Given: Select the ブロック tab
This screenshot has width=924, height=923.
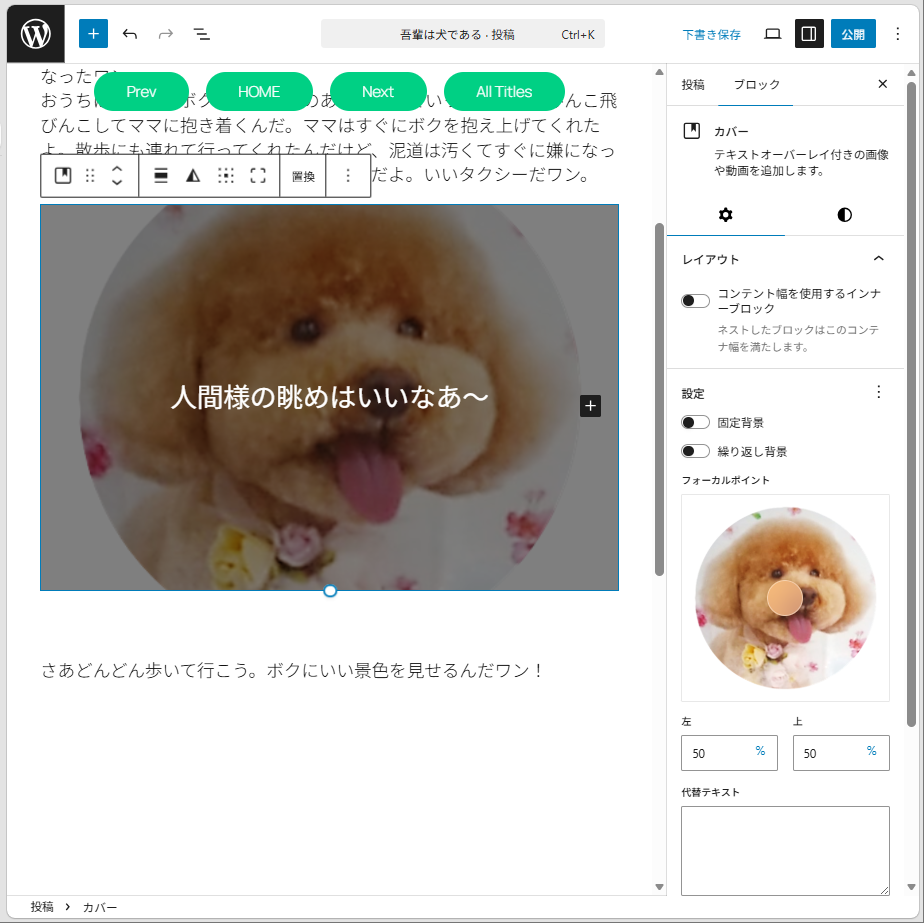Looking at the screenshot, I should pyautogui.click(x=756, y=85).
